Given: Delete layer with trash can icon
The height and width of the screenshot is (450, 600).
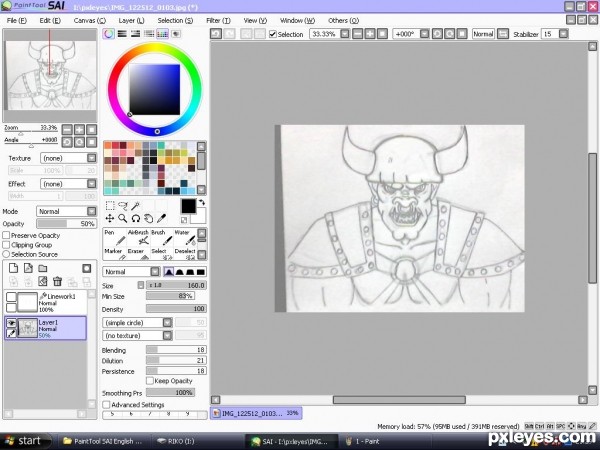Looking at the screenshot, I should [x=57, y=282].
